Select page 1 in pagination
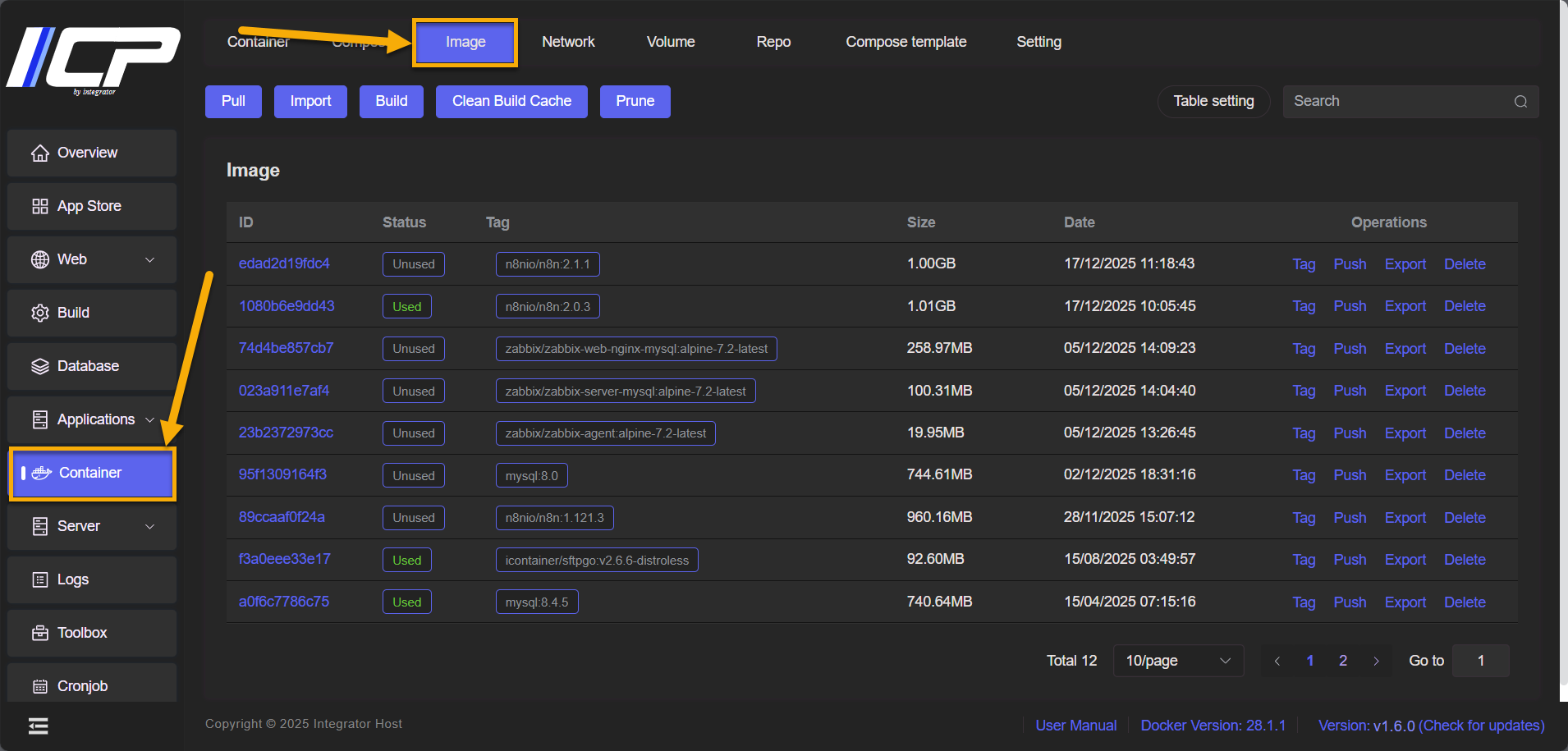Screen dimensions: 1568x751 (x=1310, y=661)
